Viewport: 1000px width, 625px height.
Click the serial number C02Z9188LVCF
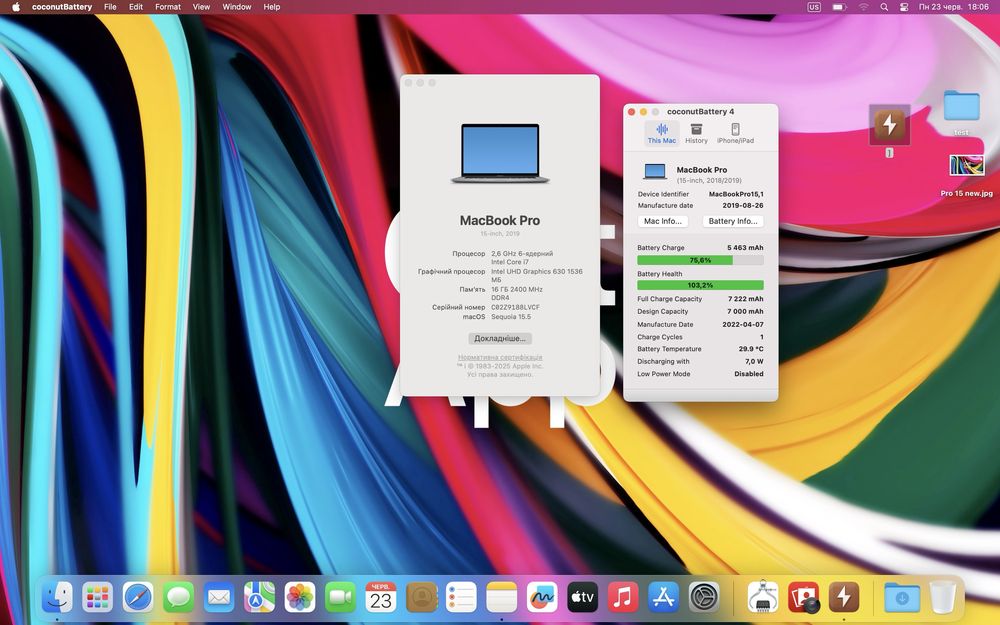[x=515, y=307]
